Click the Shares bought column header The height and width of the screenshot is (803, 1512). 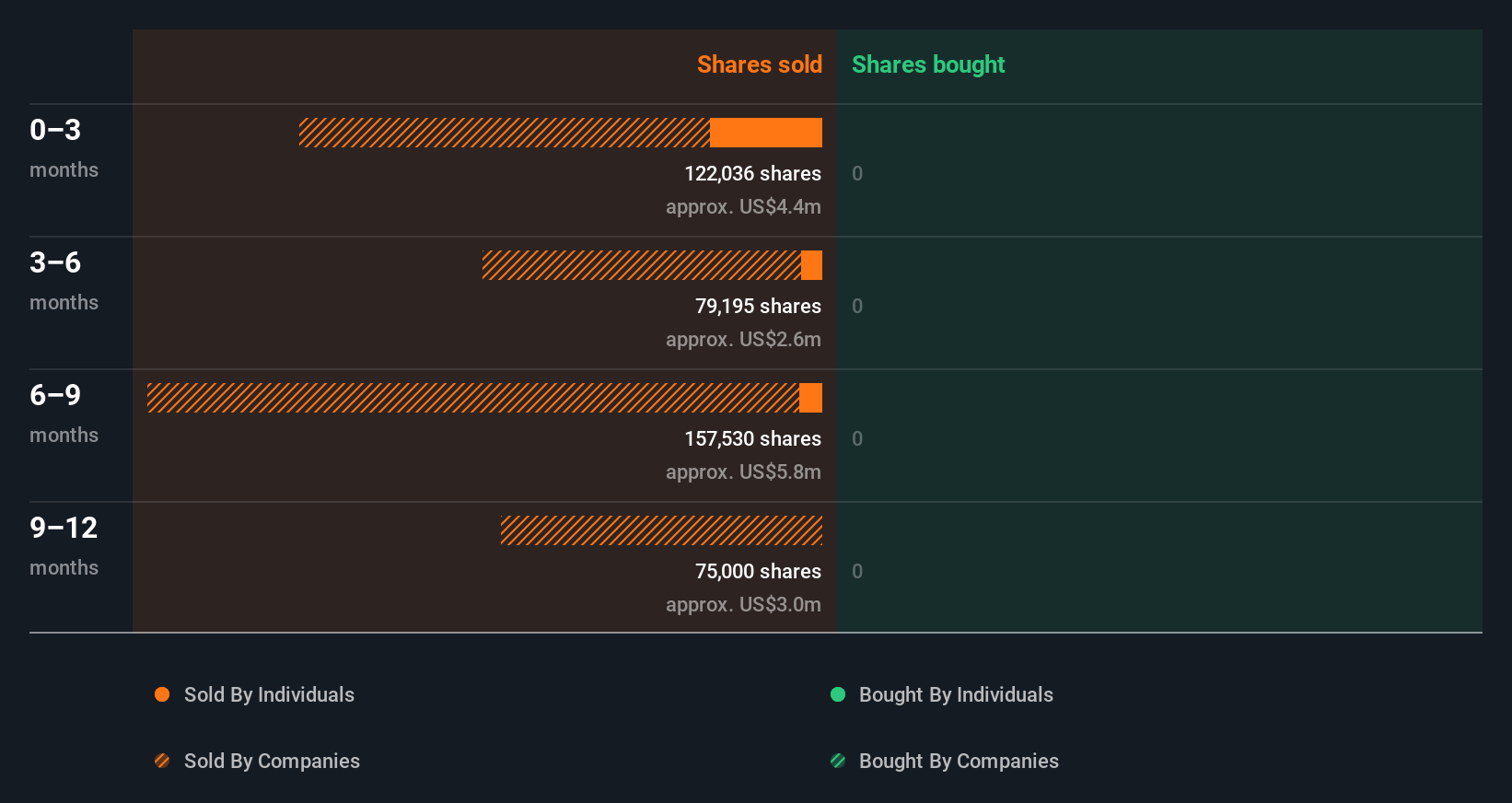pos(928,64)
